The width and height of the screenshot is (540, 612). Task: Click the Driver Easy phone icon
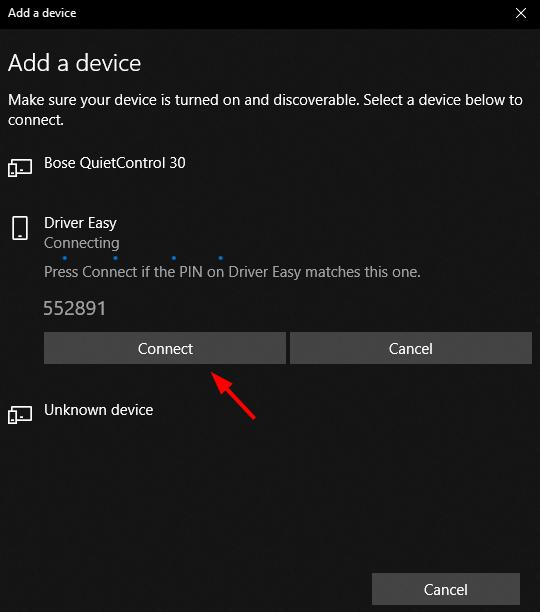[x=20, y=228]
